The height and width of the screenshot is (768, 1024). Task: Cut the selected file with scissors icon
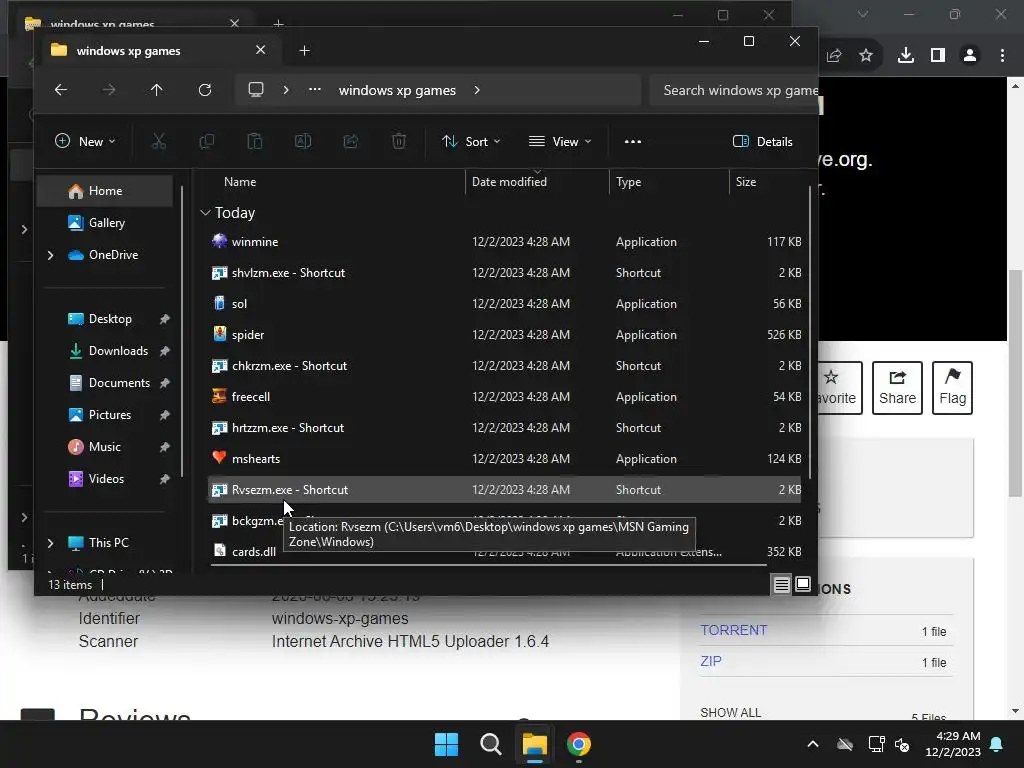(159, 141)
